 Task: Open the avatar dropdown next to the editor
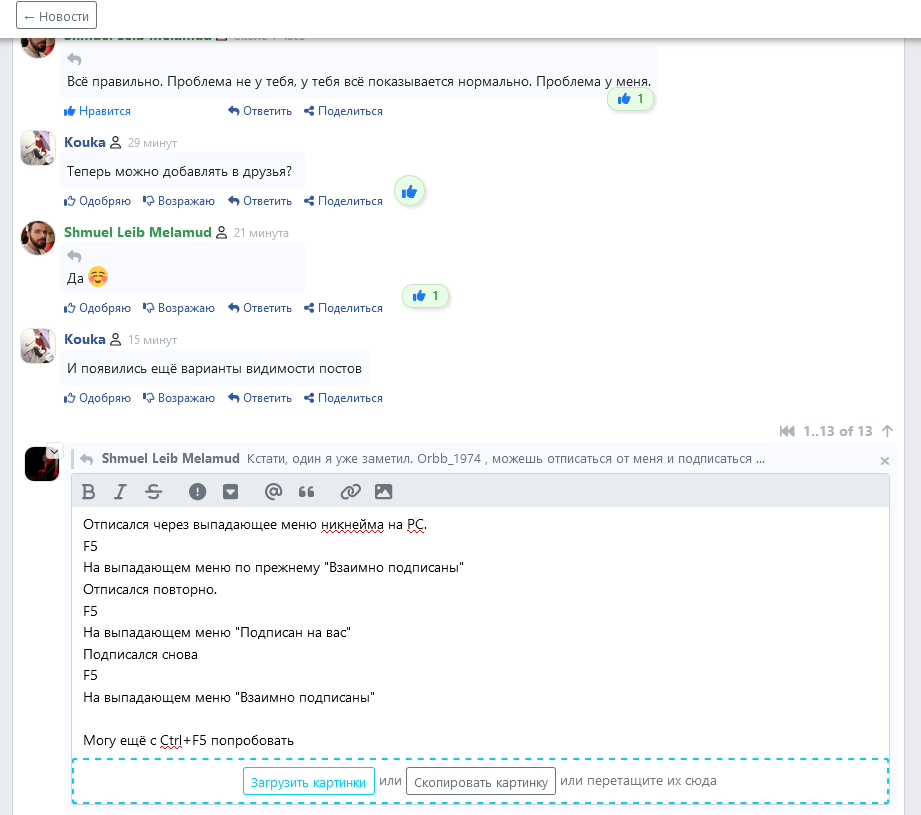click(54, 452)
